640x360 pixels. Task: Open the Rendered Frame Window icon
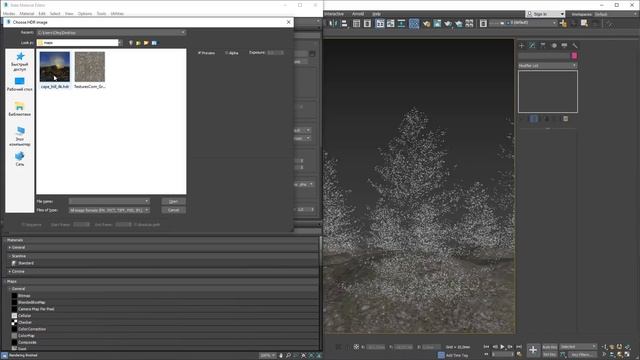pos(437,24)
